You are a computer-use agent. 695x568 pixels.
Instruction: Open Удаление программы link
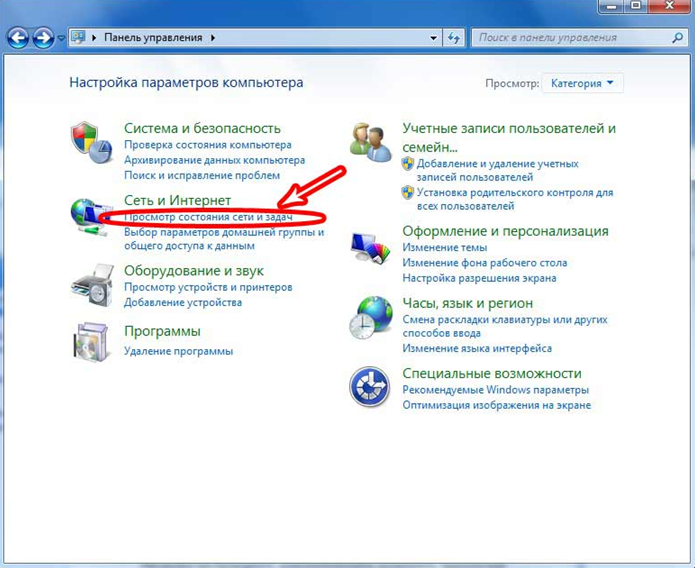(178, 351)
